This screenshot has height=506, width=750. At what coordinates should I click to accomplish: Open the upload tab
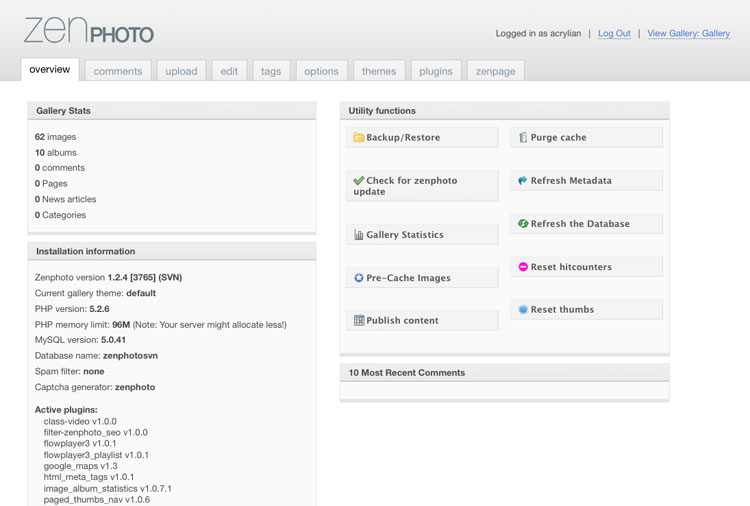181,71
